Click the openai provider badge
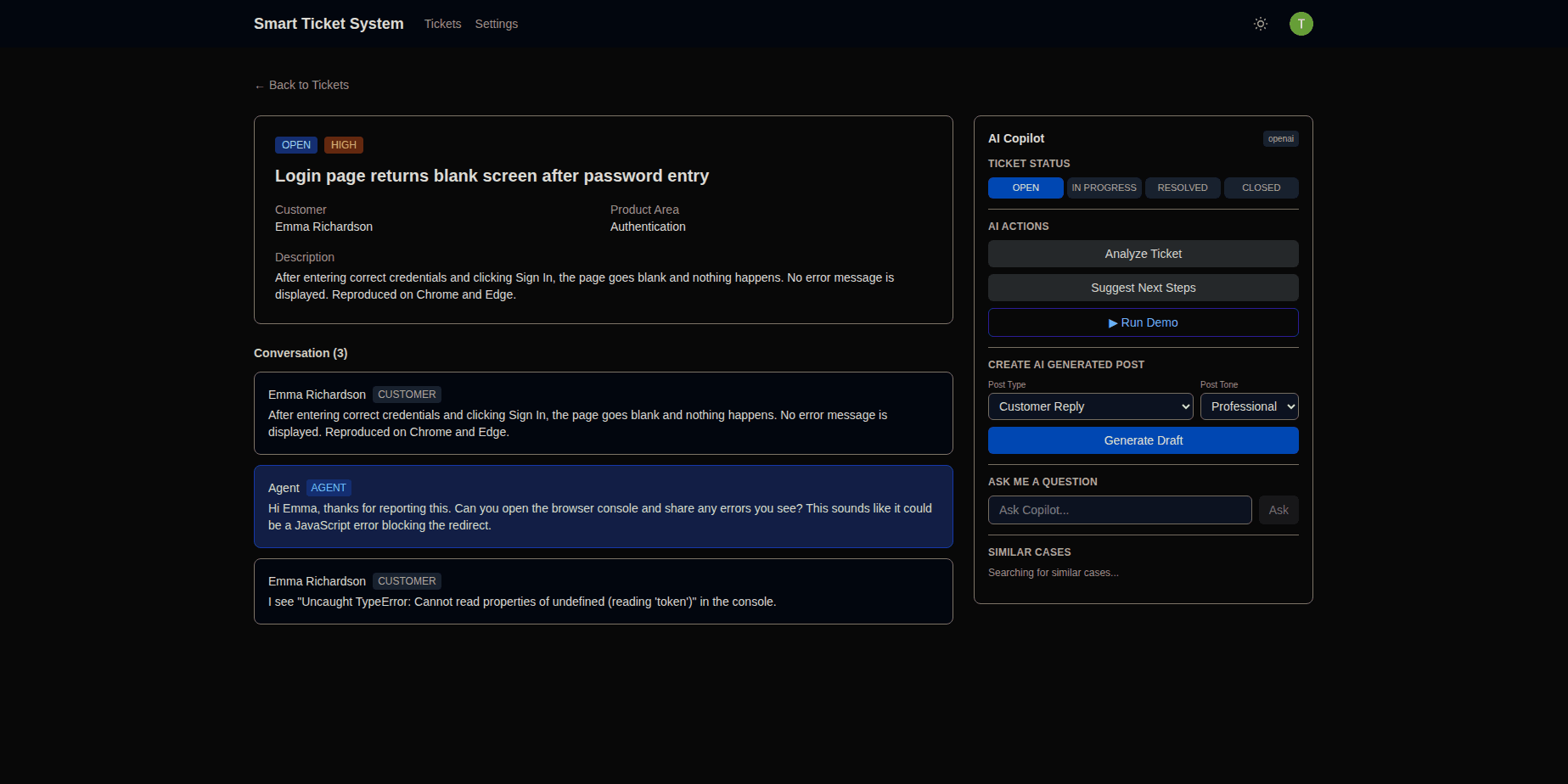 pos(1281,138)
